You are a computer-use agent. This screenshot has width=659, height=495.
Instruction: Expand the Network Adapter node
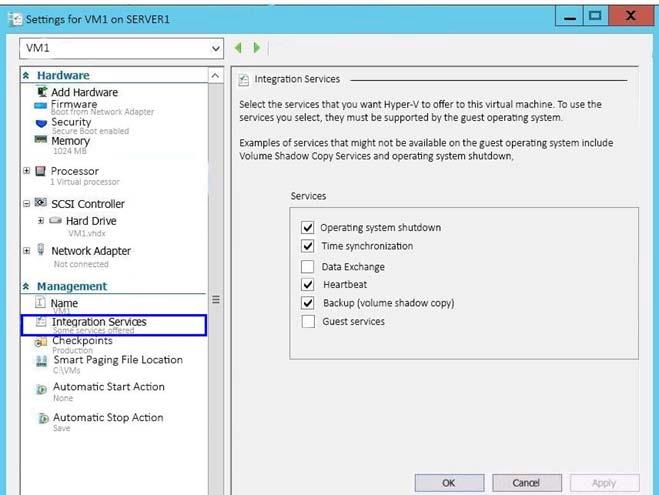click(26, 251)
